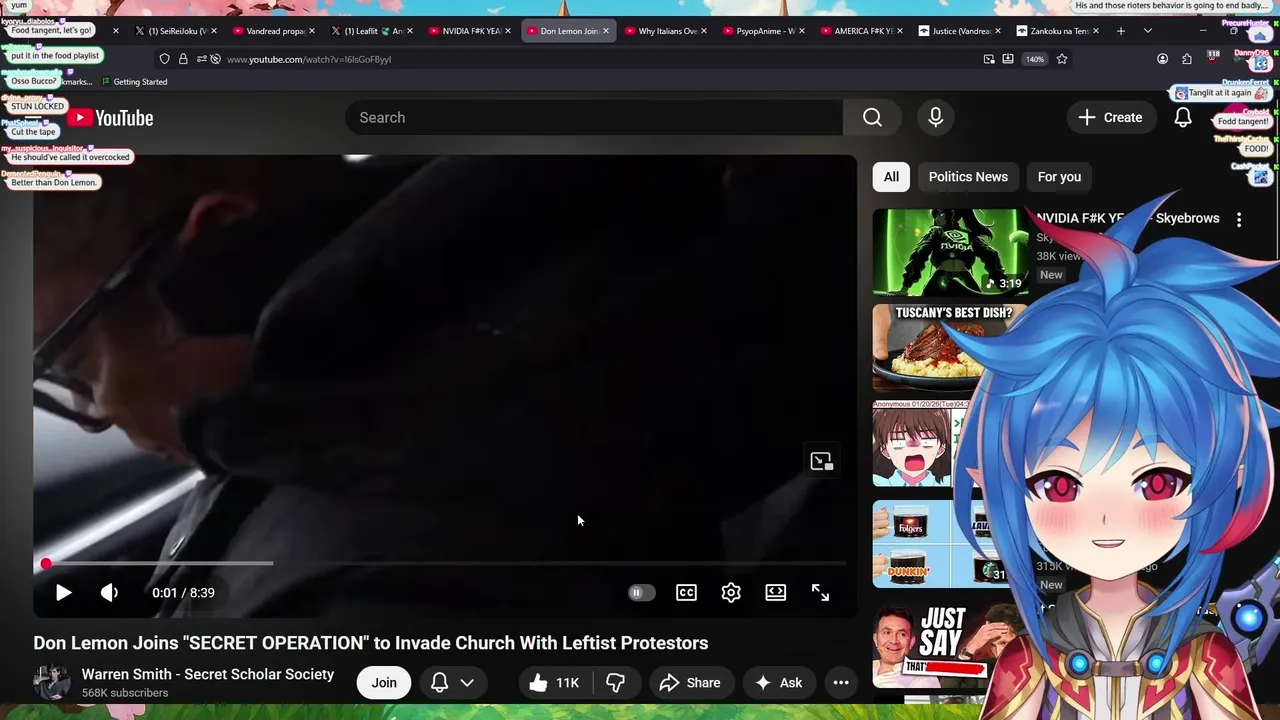Open Warren Smith channel avatar

[x=52, y=683]
